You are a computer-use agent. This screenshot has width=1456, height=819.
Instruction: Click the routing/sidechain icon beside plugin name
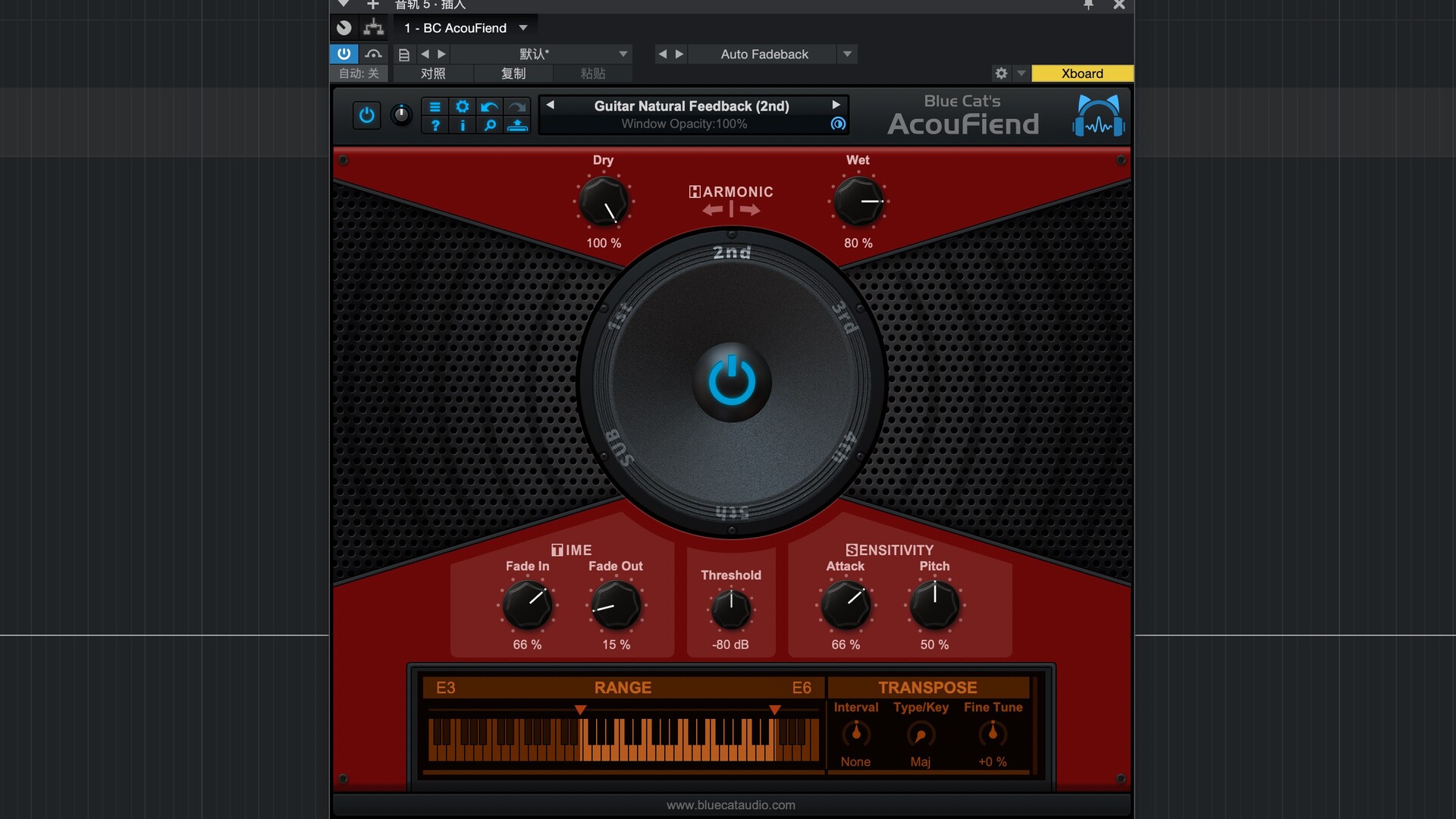coord(373,28)
